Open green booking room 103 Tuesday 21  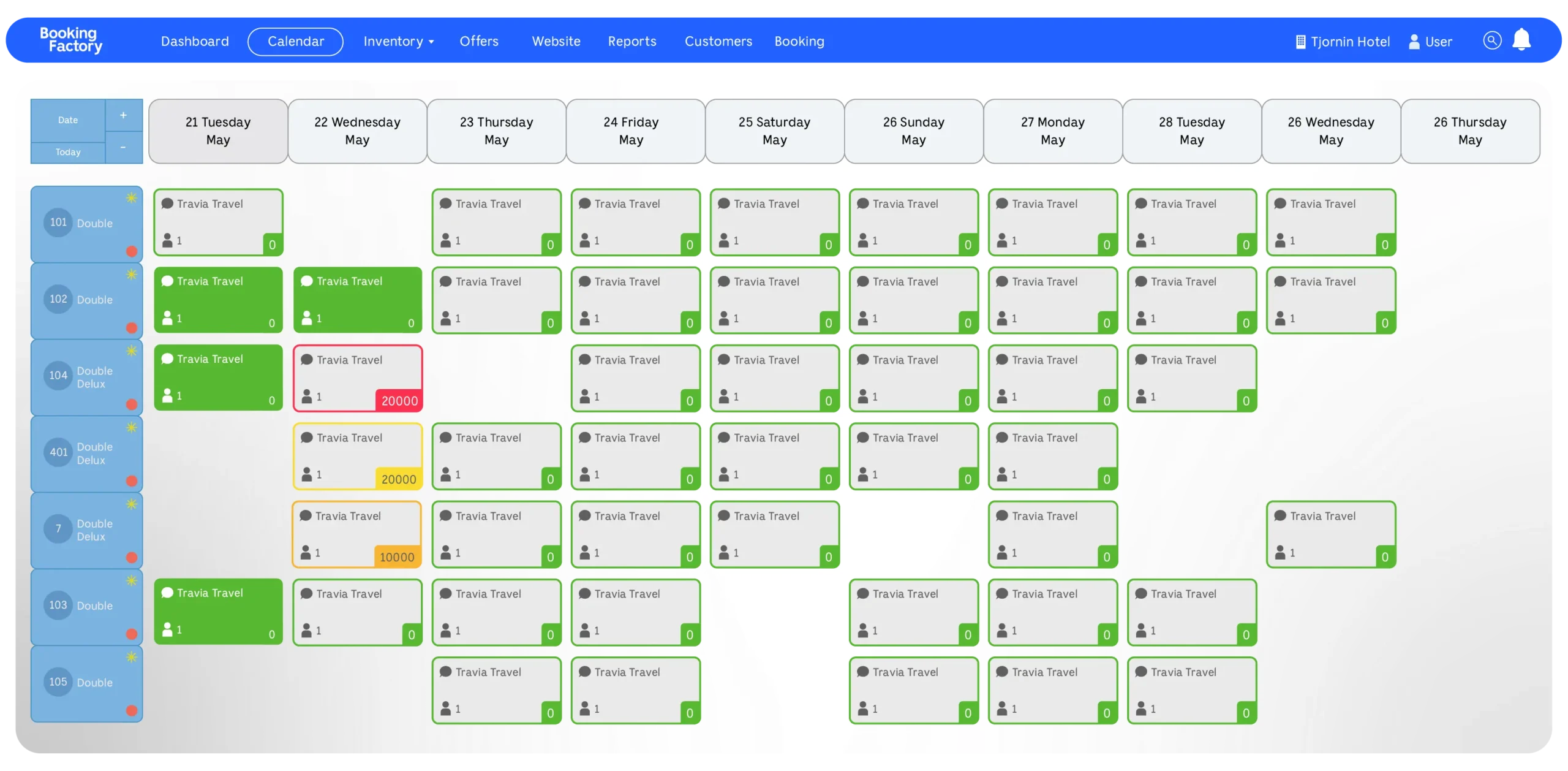pos(218,612)
